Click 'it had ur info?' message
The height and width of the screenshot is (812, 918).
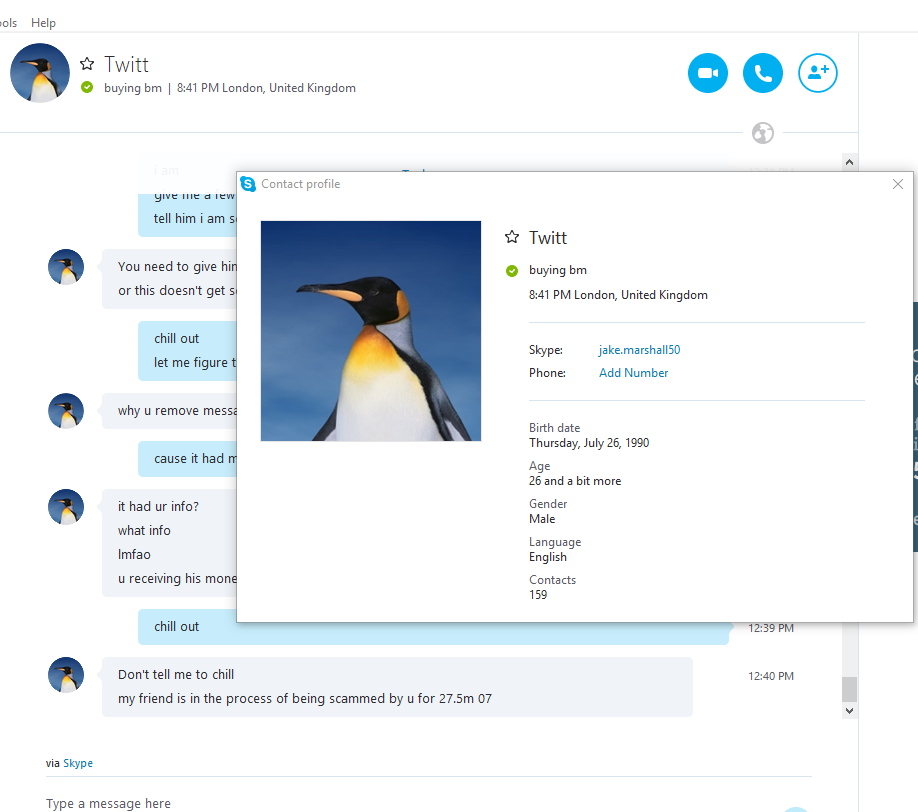(x=158, y=506)
